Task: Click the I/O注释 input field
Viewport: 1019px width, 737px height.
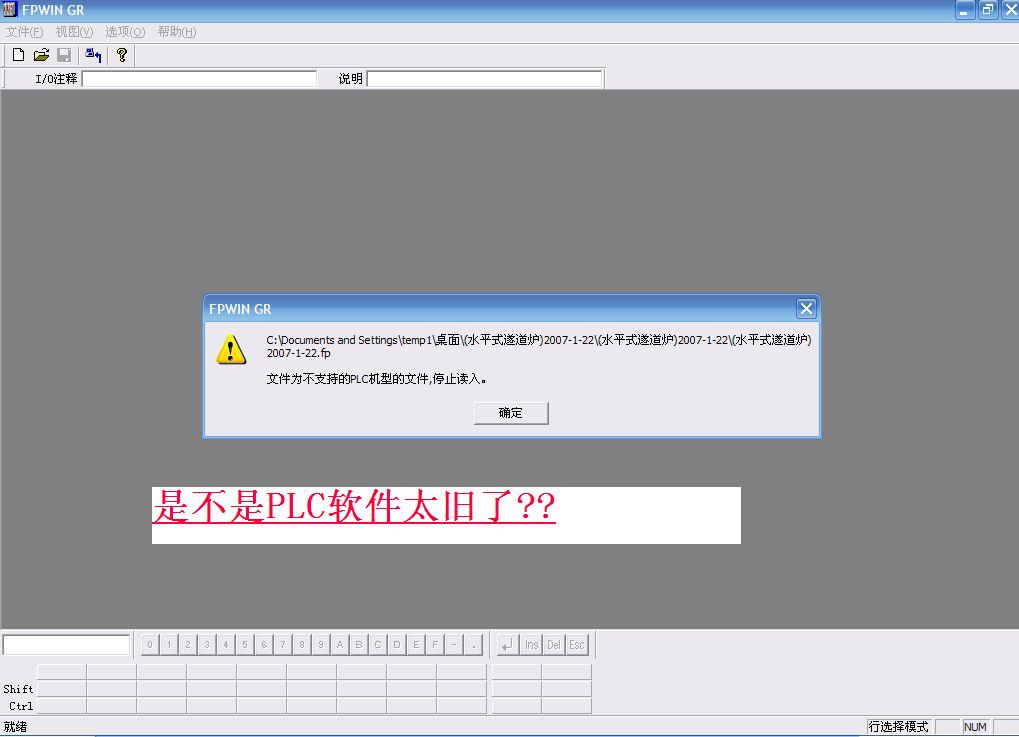Action: (x=199, y=79)
